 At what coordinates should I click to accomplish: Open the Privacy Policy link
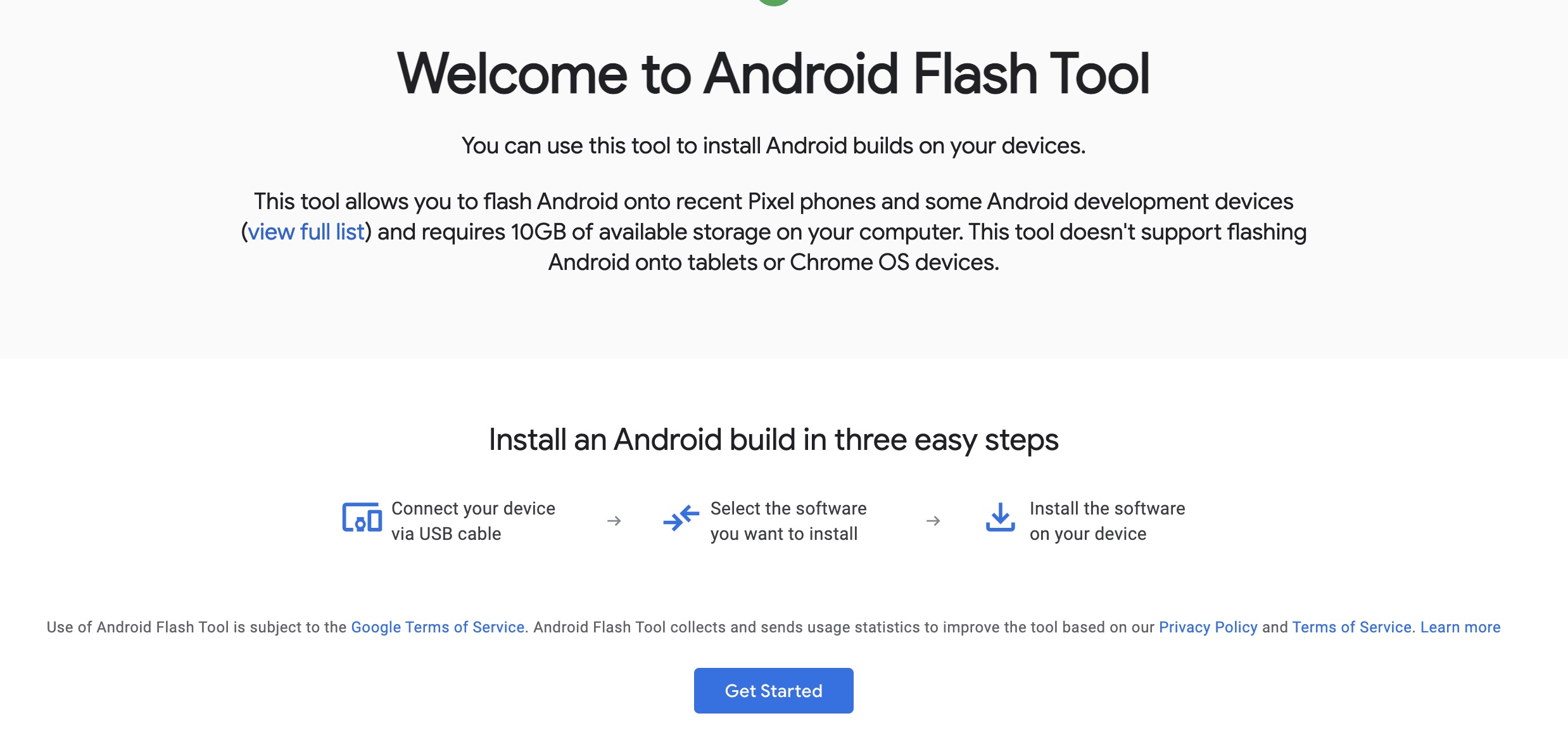1208,627
